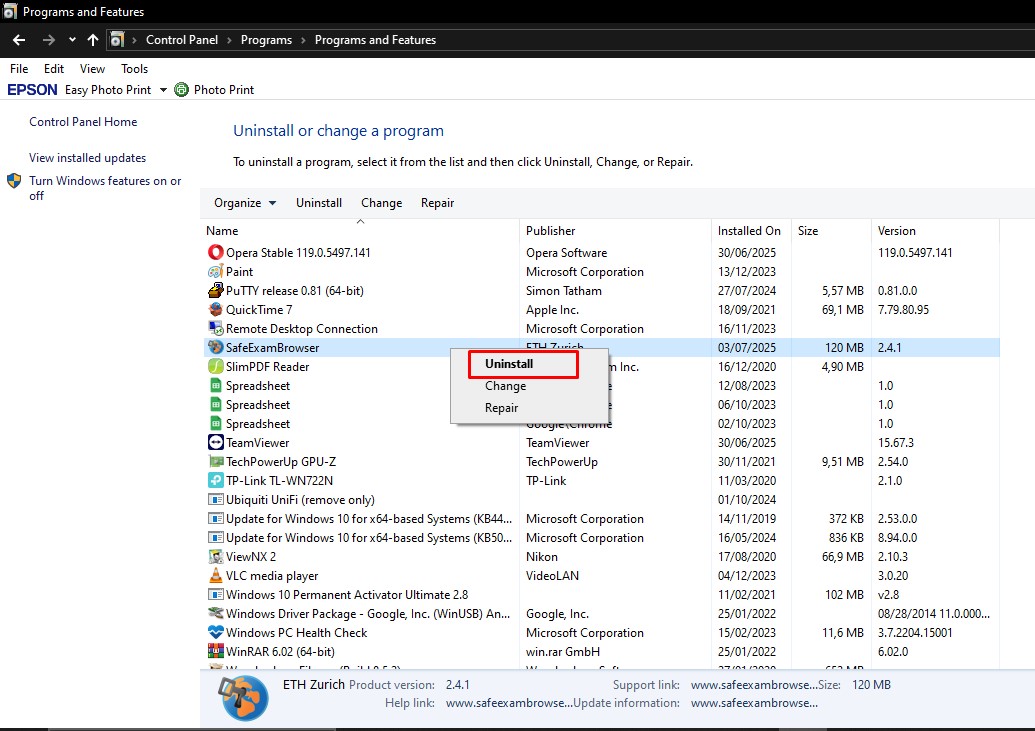Open the Organize dropdown
The width and height of the screenshot is (1035, 731).
(245, 203)
